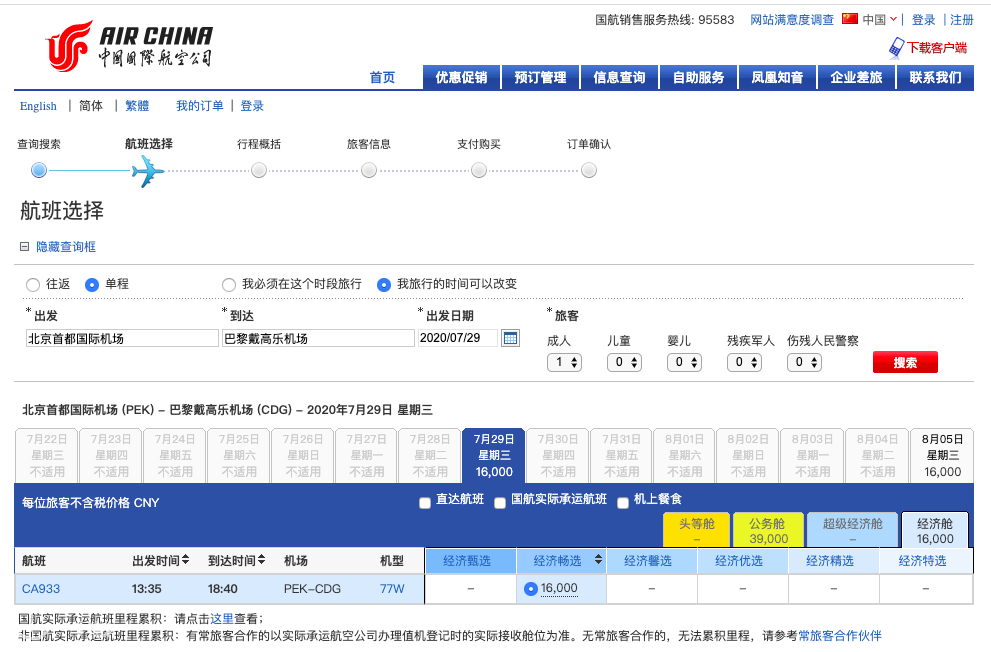This screenshot has height=652, width=991.
Task: Select the 8月05日 星期三 date tab
Action: pos(942,456)
